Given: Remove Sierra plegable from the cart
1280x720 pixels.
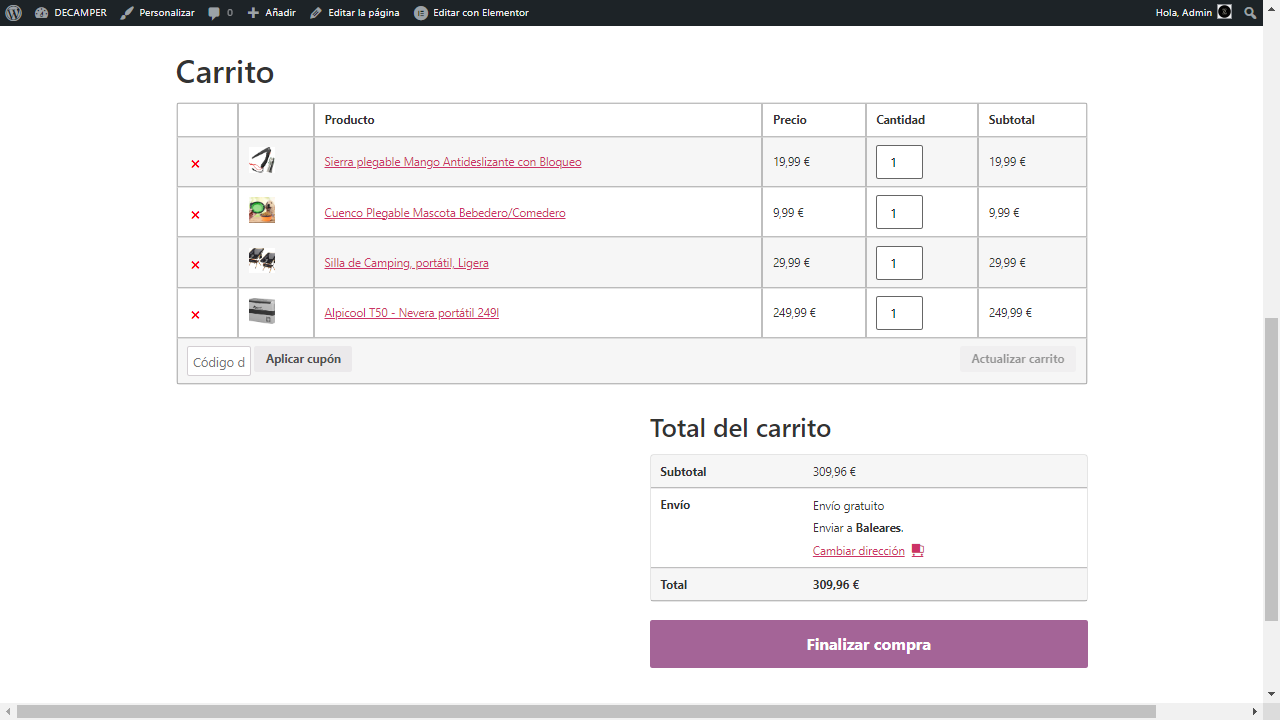Looking at the screenshot, I should [195, 164].
